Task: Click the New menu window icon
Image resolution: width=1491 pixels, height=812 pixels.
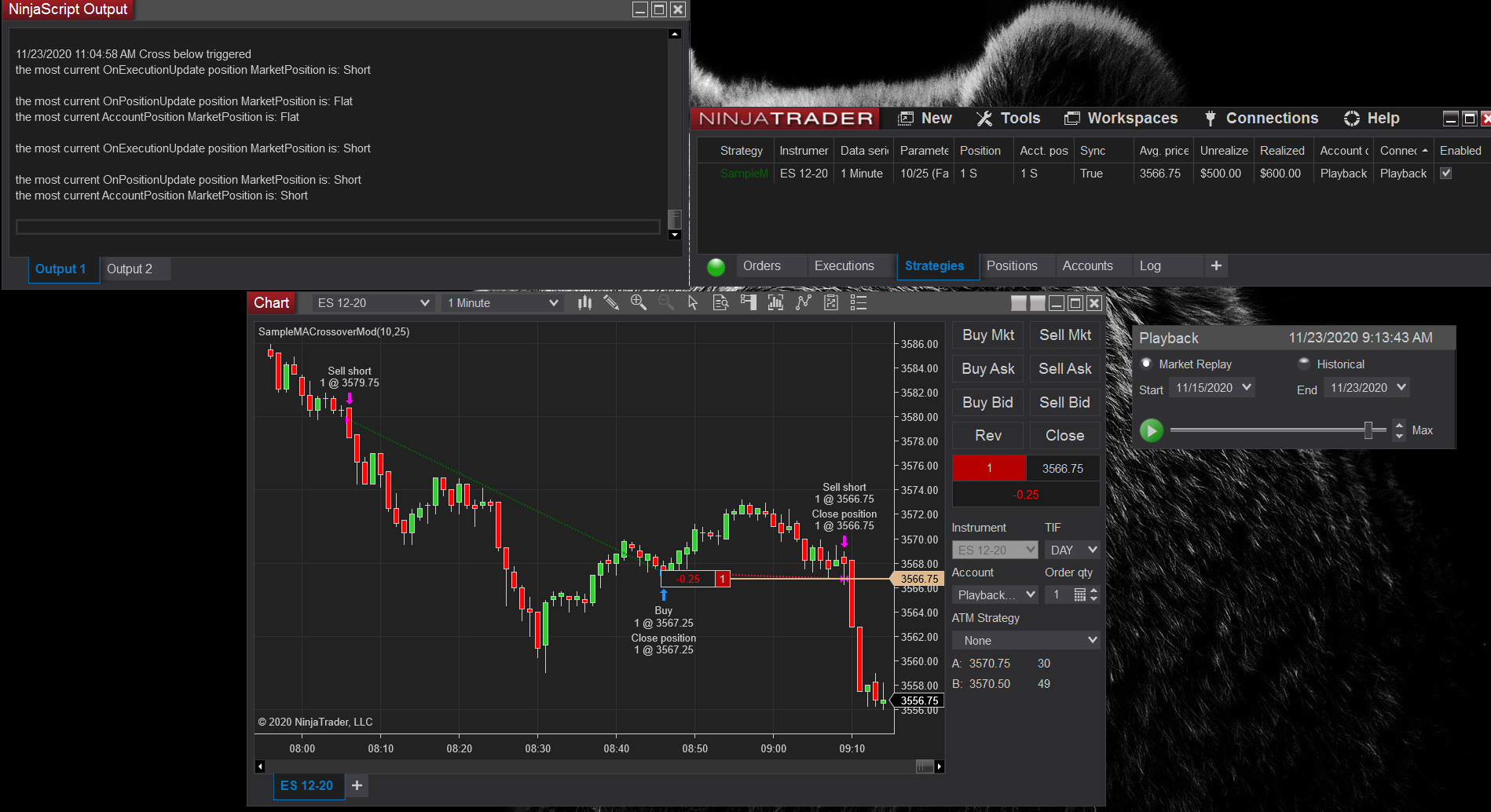Action: point(906,119)
